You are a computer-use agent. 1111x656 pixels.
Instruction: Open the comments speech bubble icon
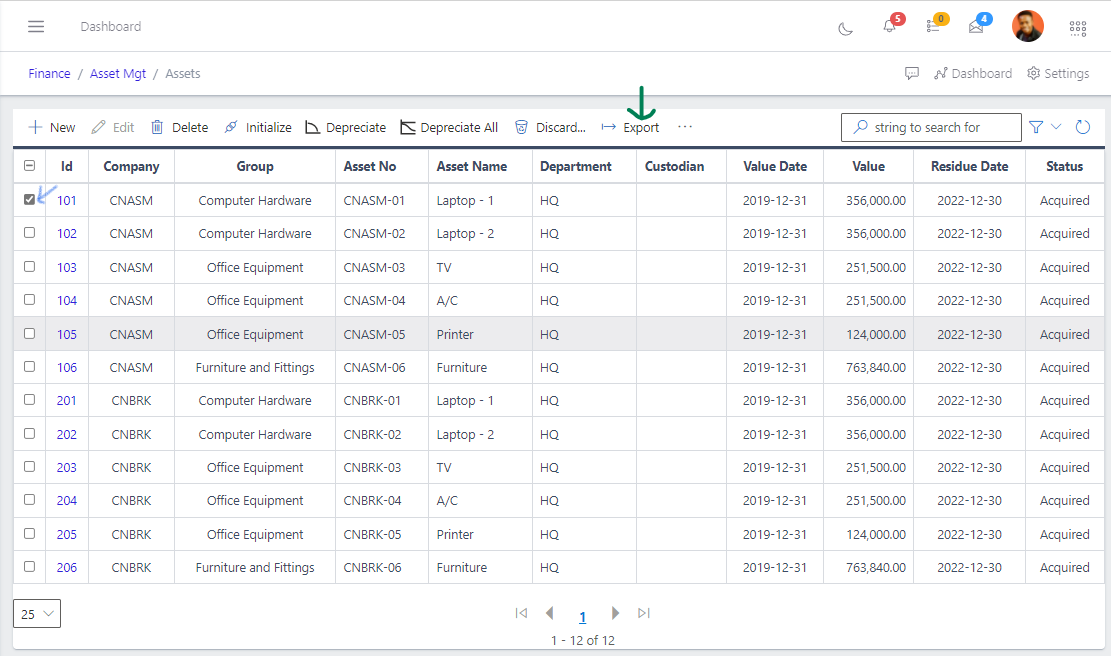click(x=912, y=73)
